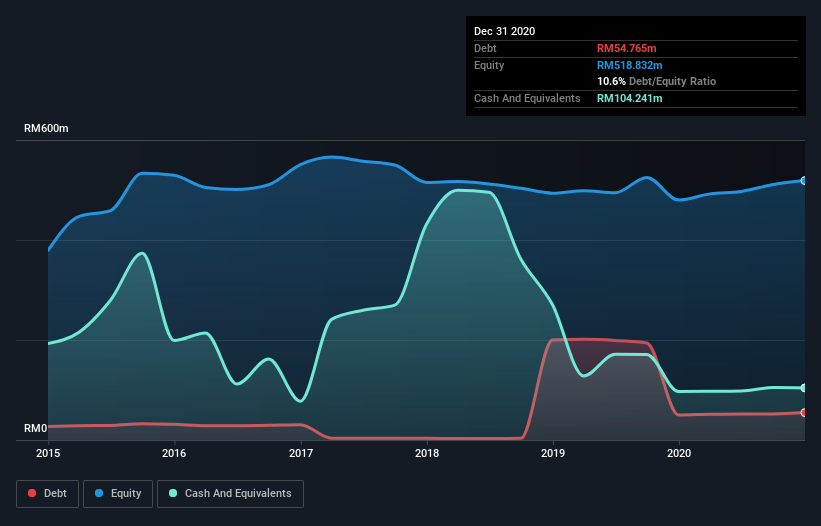Toggle Cash And Equivalents legend button
Image resolution: width=821 pixels, height=526 pixels.
pyautogui.click(x=230, y=494)
